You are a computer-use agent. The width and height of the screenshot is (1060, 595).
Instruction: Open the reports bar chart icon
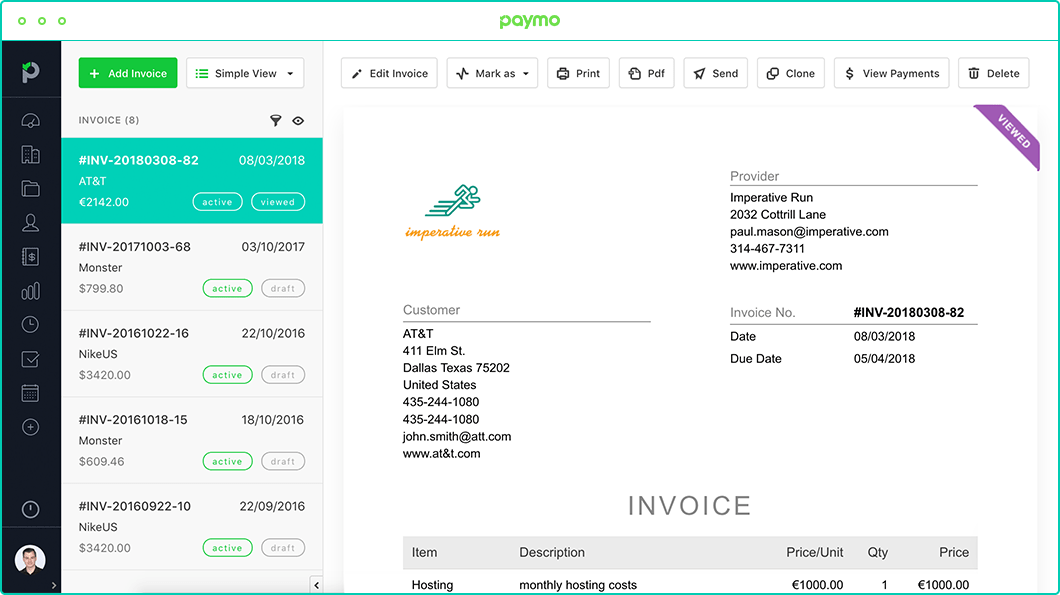point(30,291)
